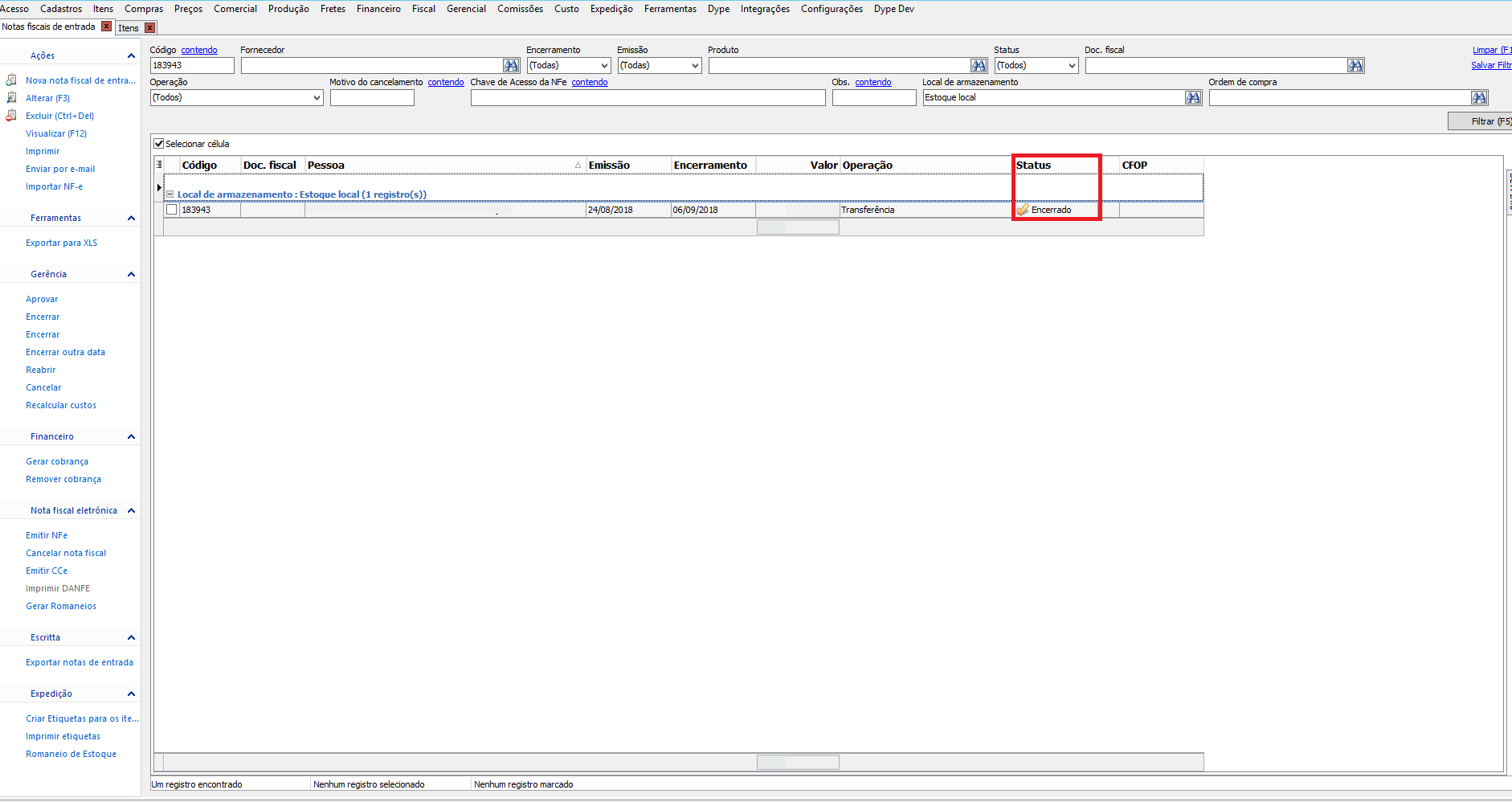Open lookup binoculars for Local de armazenamento

point(1193,97)
